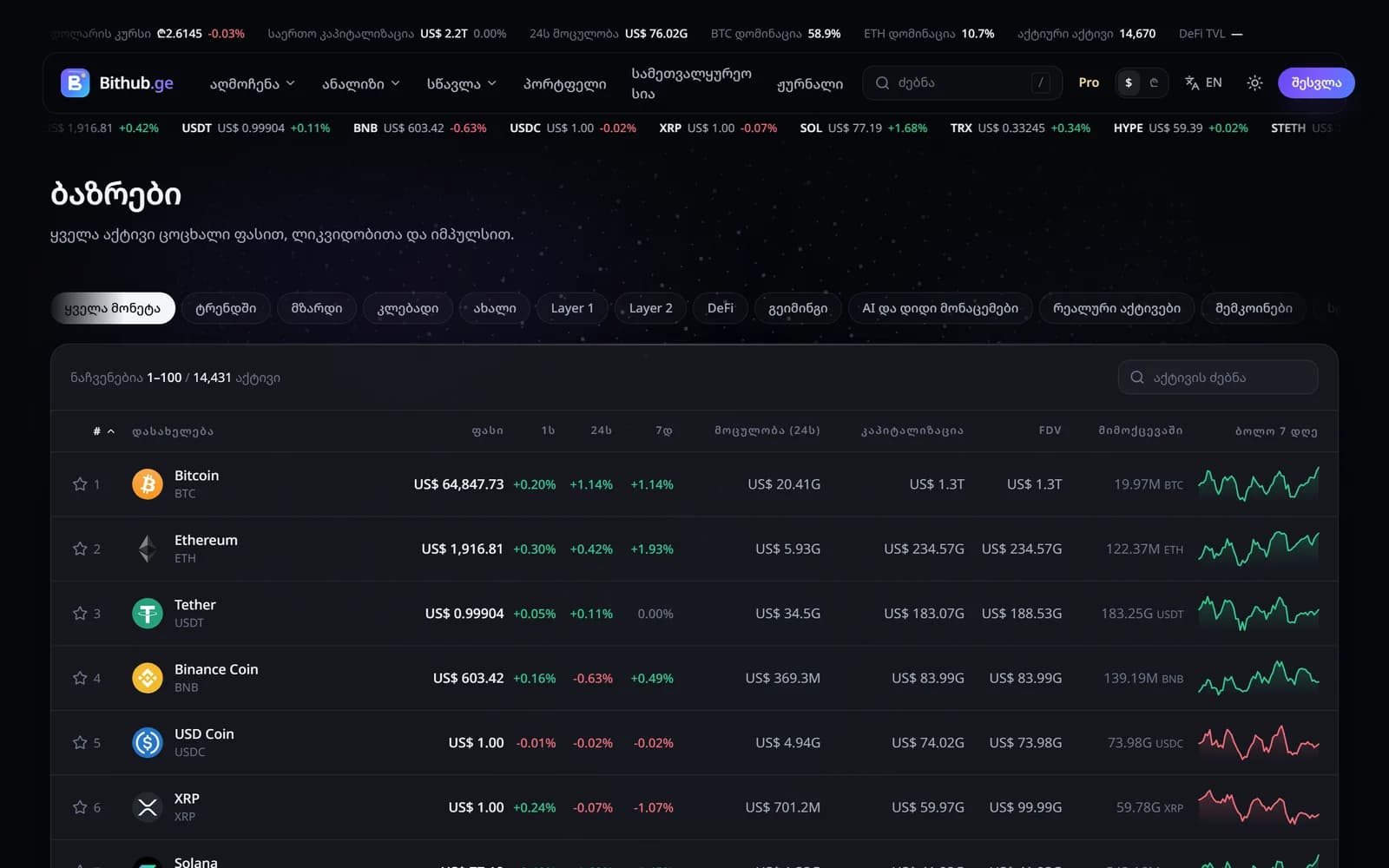This screenshot has width=1389, height=868.
Task: Sort by FDV column header
Action: 1050,431
